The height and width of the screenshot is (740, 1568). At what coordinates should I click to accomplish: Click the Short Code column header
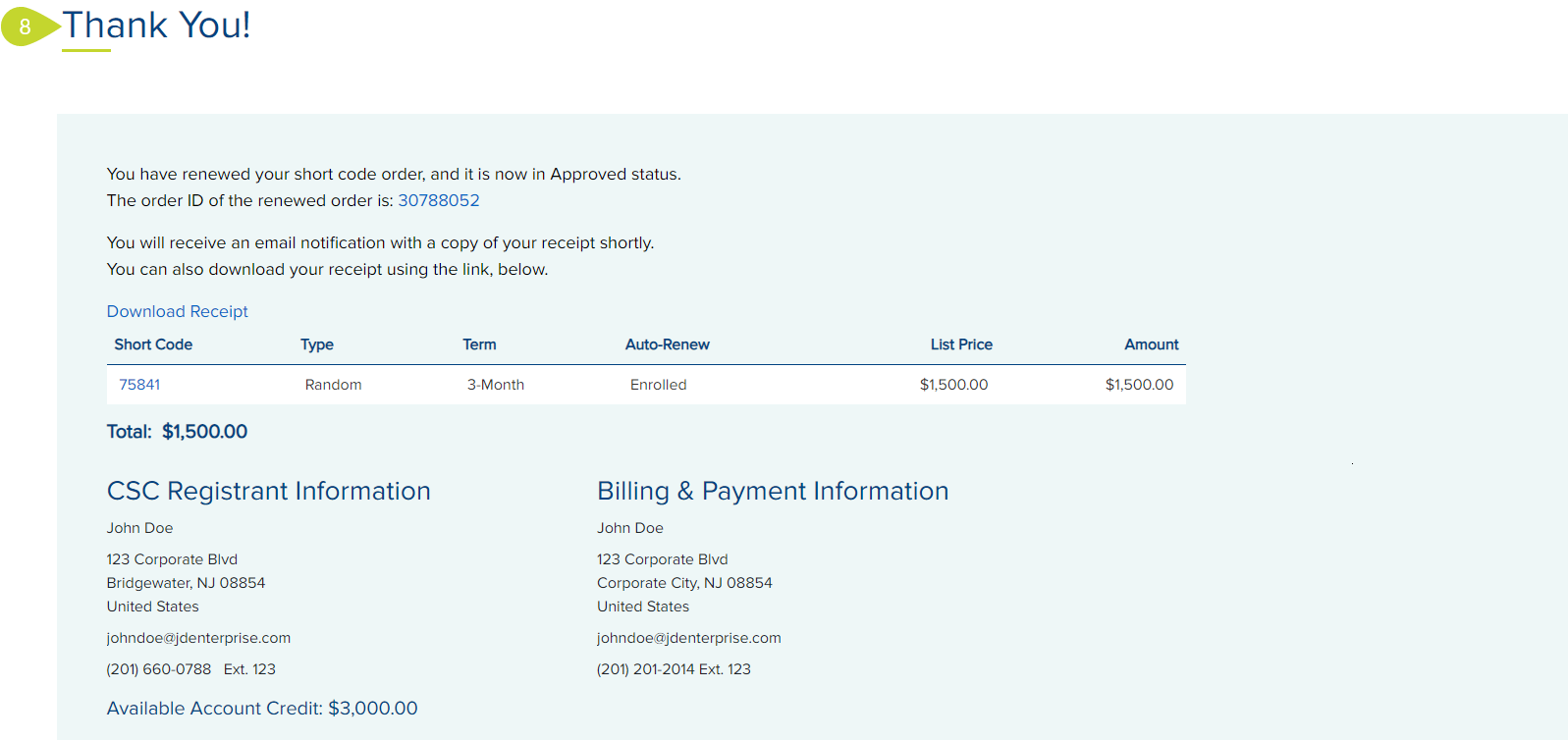(153, 344)
